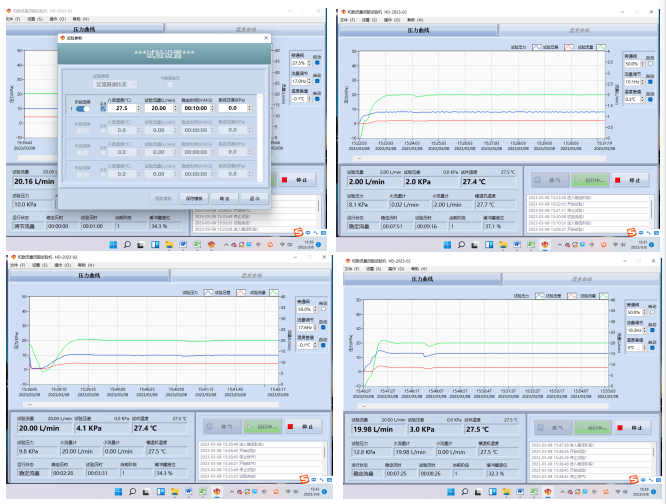
Task: Toggle stage 1 switch in 试验设置 dialog
Action: pos(82,109)
